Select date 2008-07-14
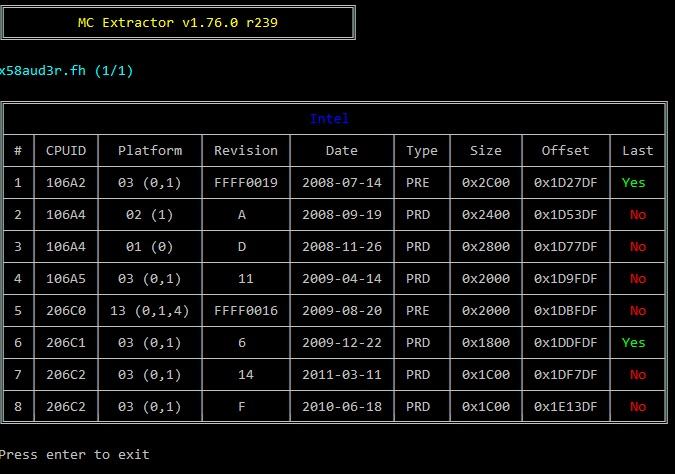The height and width of the screenshot is (474, 675). [x=341, y=183]
